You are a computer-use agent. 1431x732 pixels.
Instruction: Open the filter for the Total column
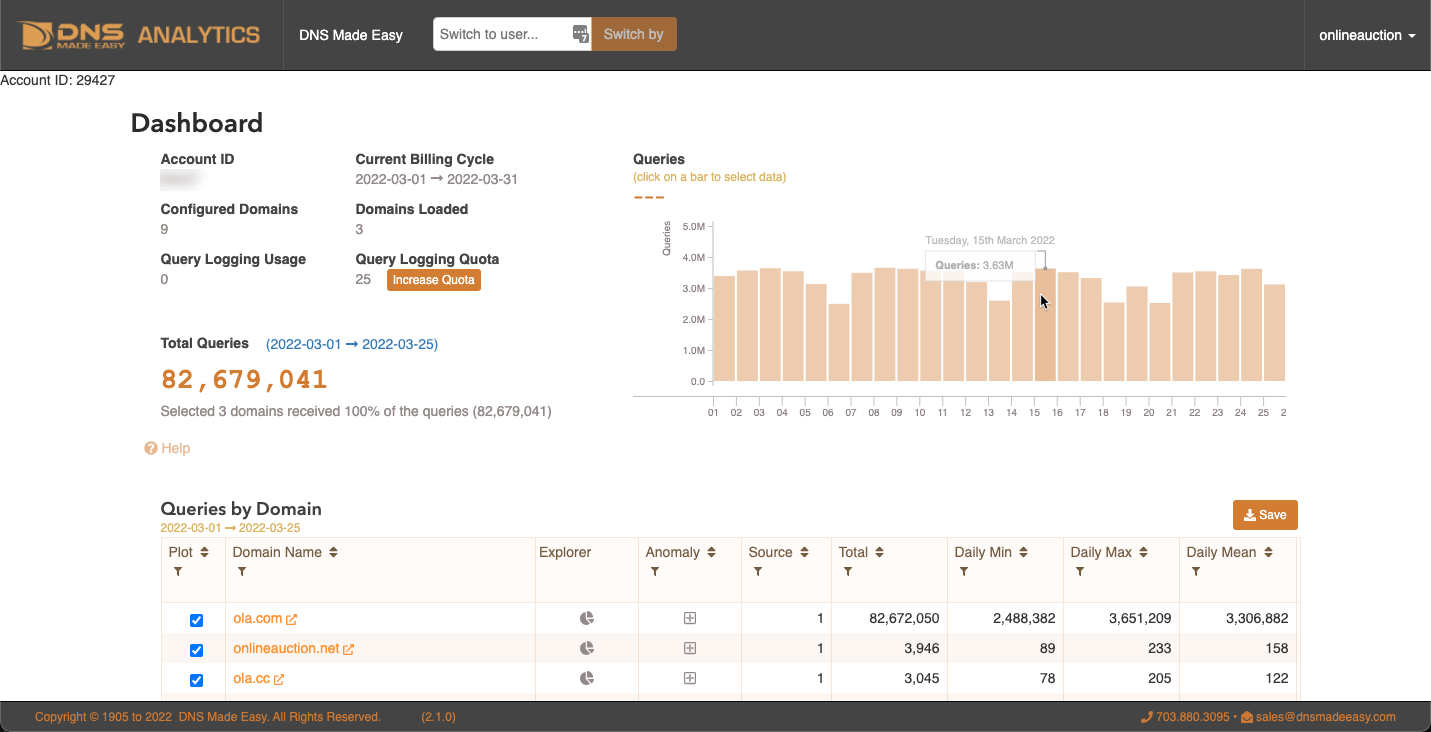coord(848,572)
